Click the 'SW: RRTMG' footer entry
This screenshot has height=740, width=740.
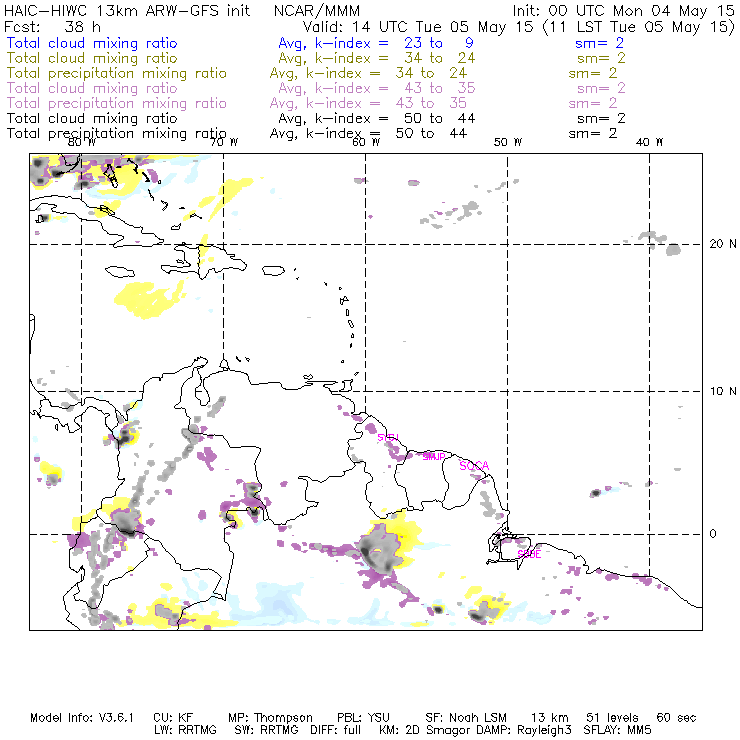[x=267, y=730]
